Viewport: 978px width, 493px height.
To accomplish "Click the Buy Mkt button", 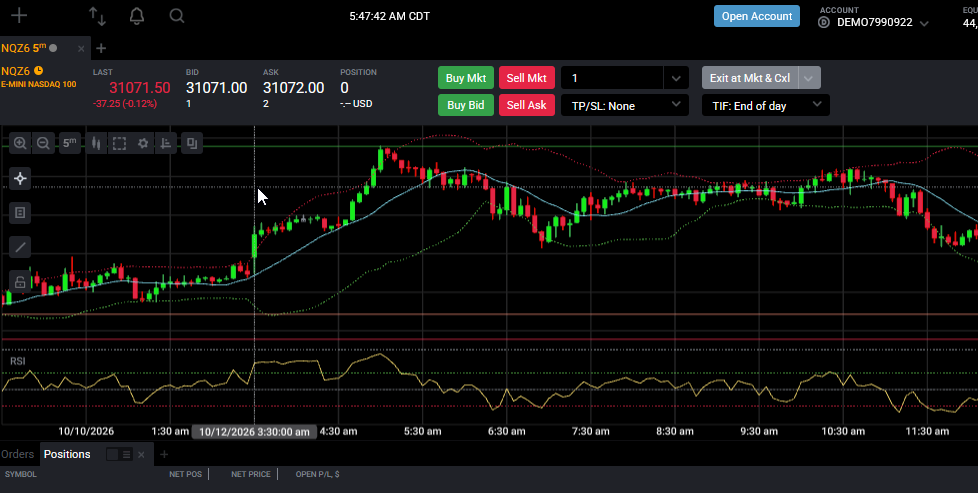I will (x=466, y=78).
